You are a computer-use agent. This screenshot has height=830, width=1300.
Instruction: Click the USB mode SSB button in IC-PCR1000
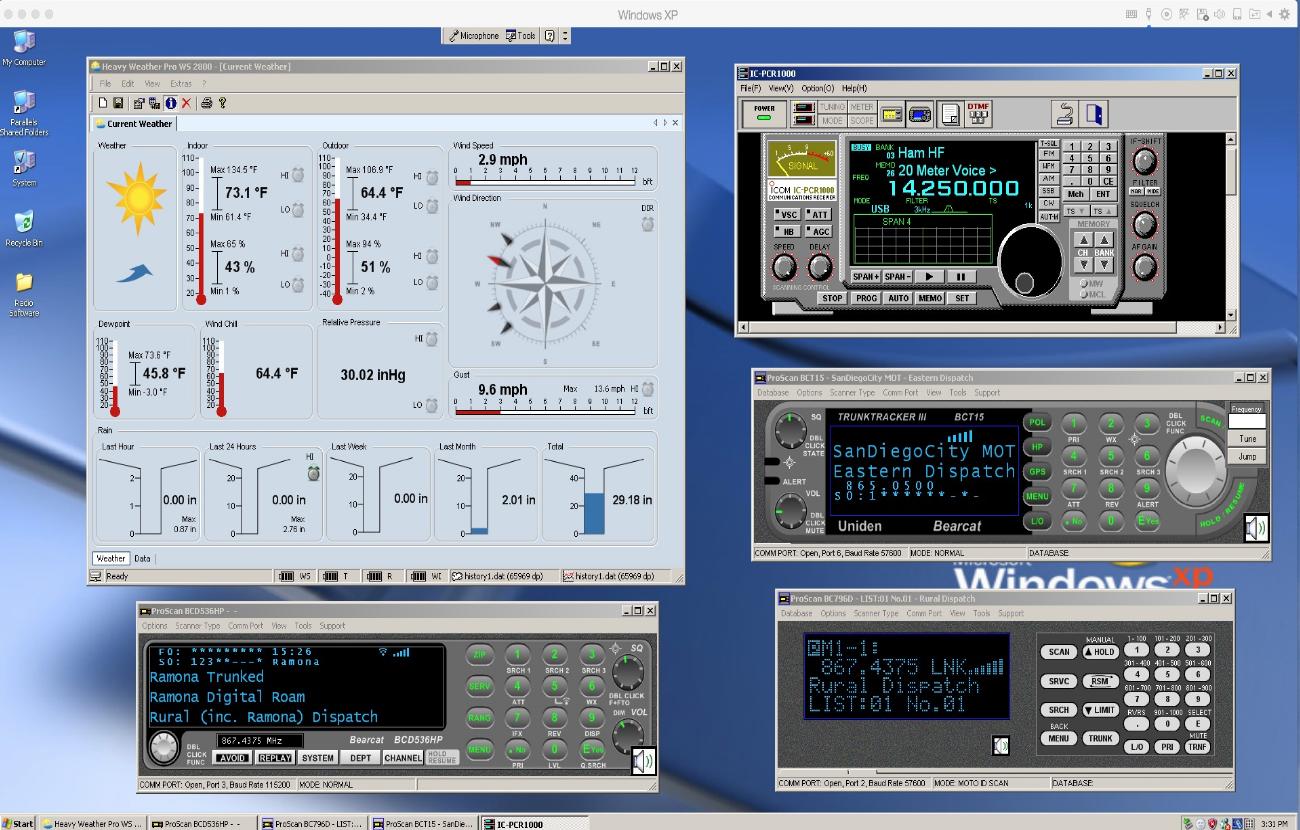pos(1049,191)
